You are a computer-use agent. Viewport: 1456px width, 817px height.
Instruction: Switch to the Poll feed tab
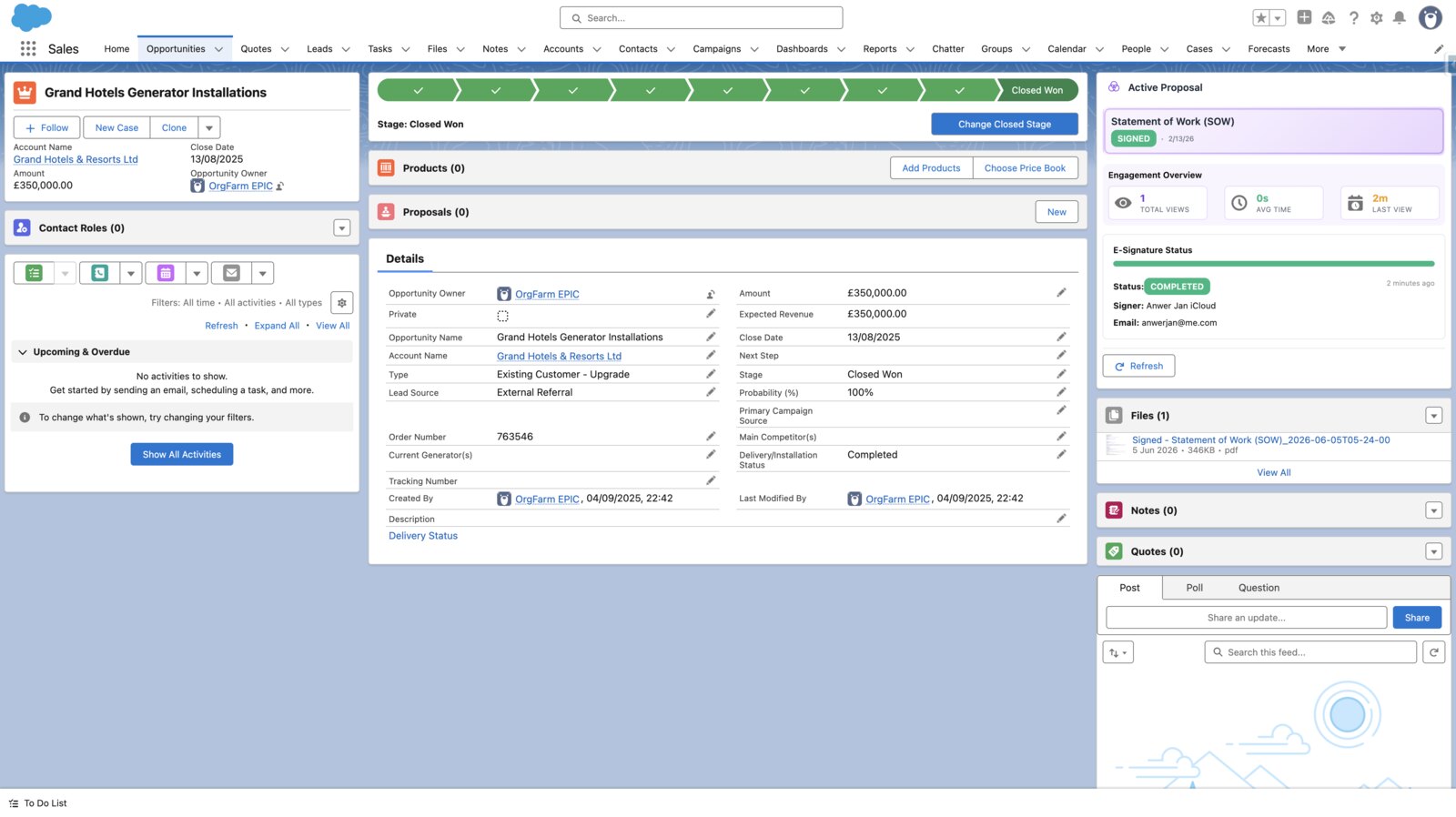1194,588
